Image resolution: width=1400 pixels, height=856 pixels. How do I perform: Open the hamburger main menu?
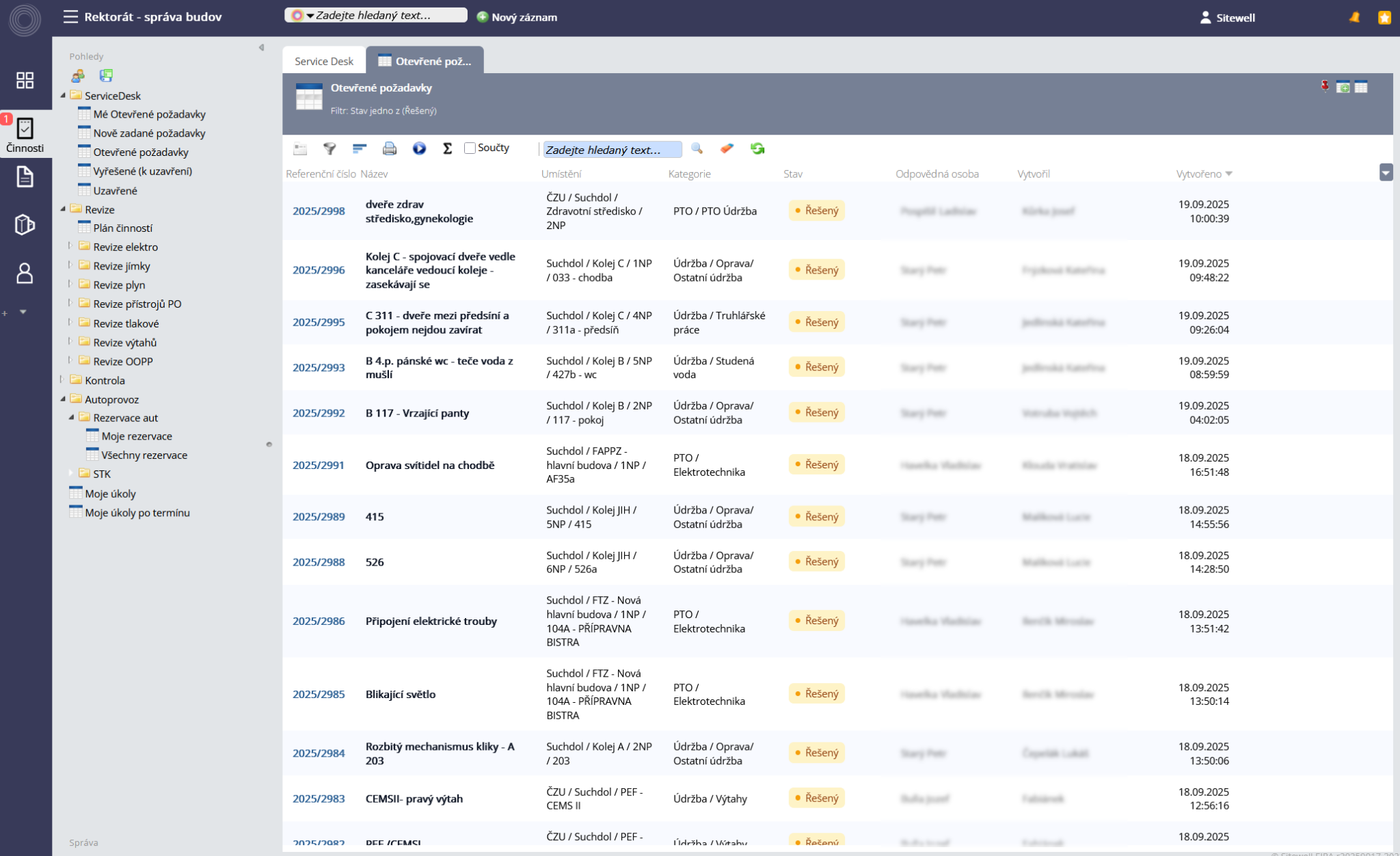coord(70,16)
